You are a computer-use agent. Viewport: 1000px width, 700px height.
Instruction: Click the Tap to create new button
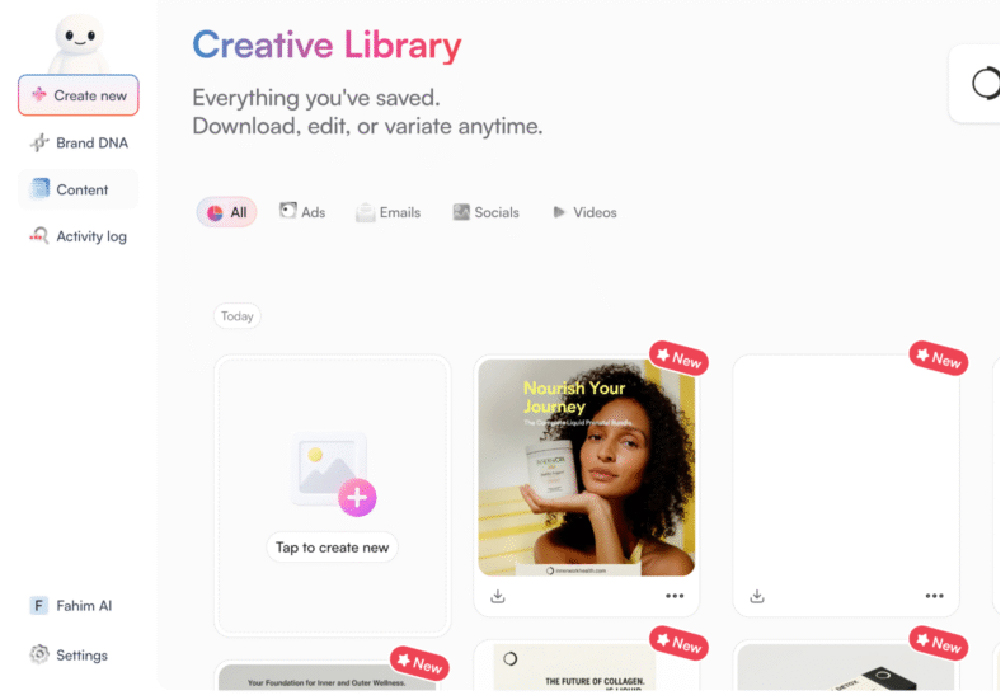(332, 548)
